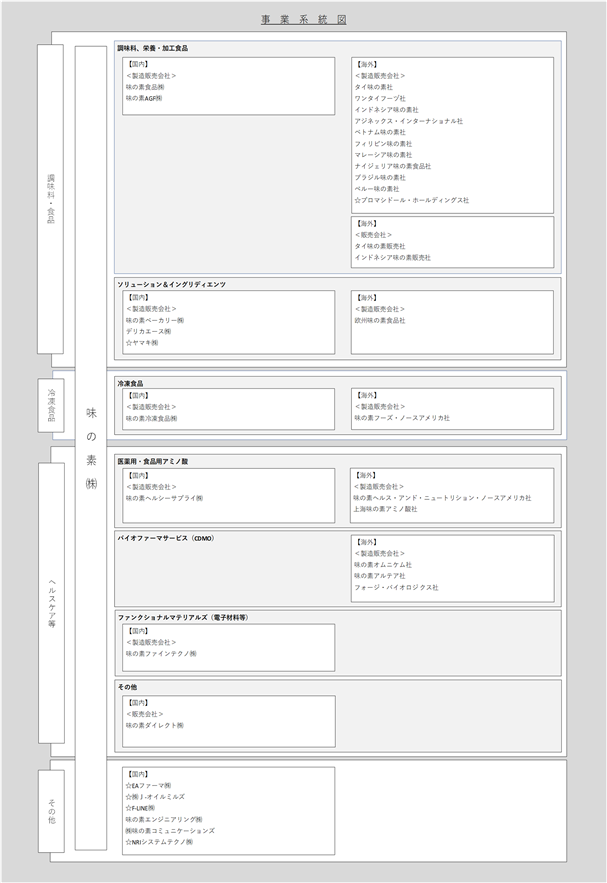607x883 pixels.
Task: Click the entry 味の素エンジニアリング㈱
Action: pos(164,819)
